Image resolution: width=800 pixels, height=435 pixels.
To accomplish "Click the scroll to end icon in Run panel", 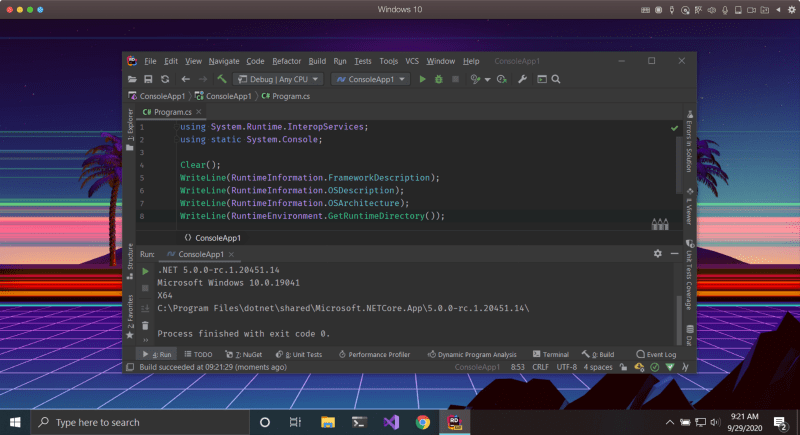I will click(145, 308).
